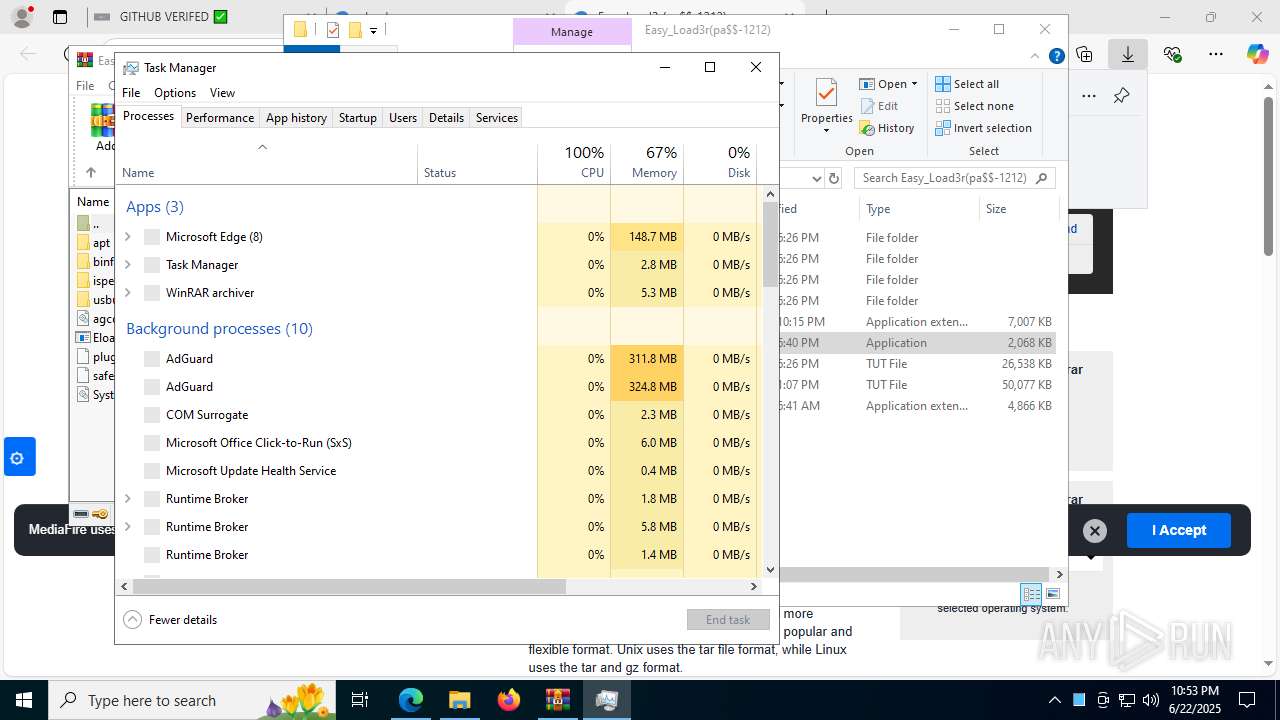1280x720 pixels.
Task: Open Task Manager View menu
Action: point(222,93)
